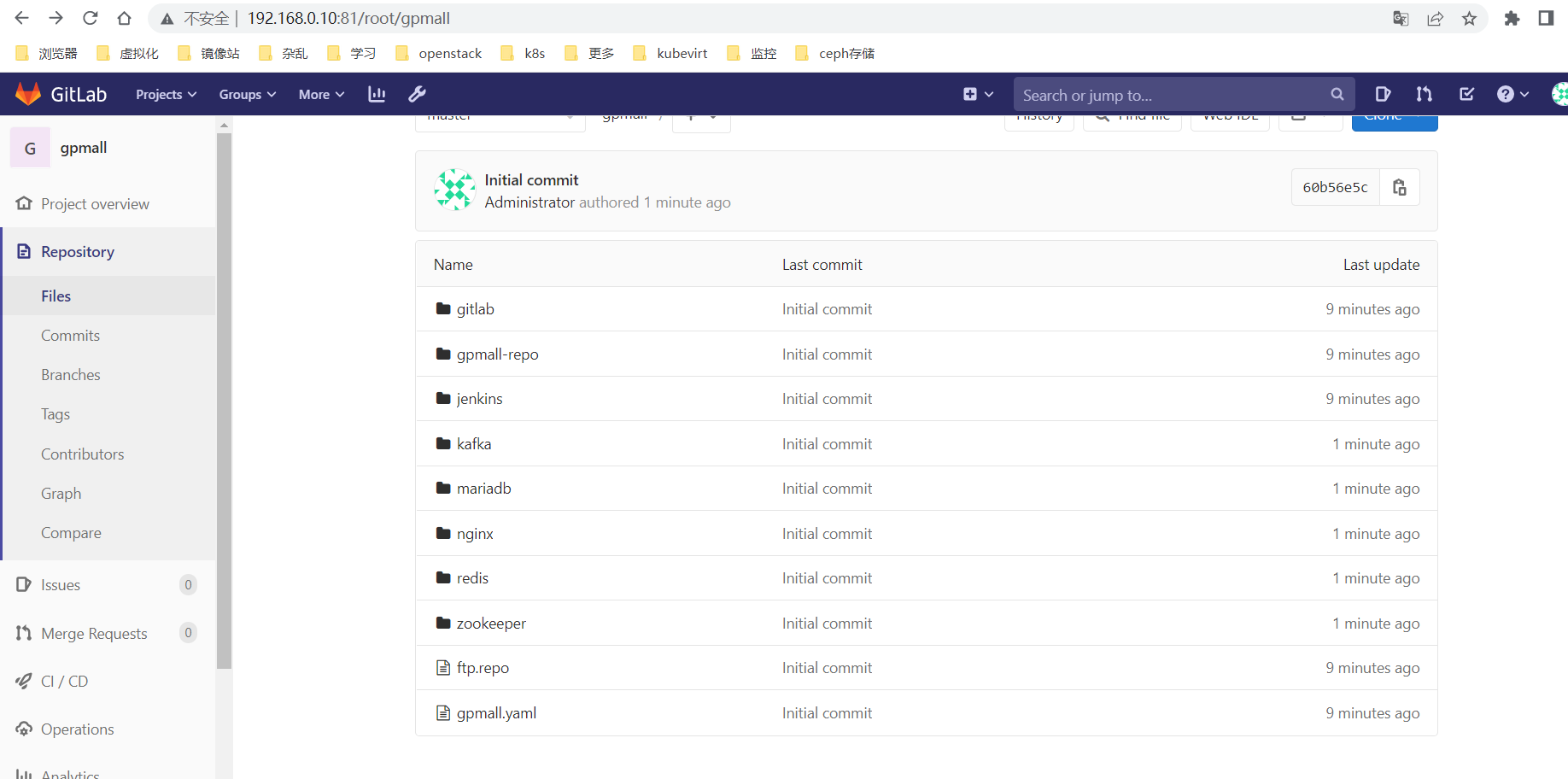
Task: Open Merge Requests in the sidebar
Action: click(x=94, y=634)
